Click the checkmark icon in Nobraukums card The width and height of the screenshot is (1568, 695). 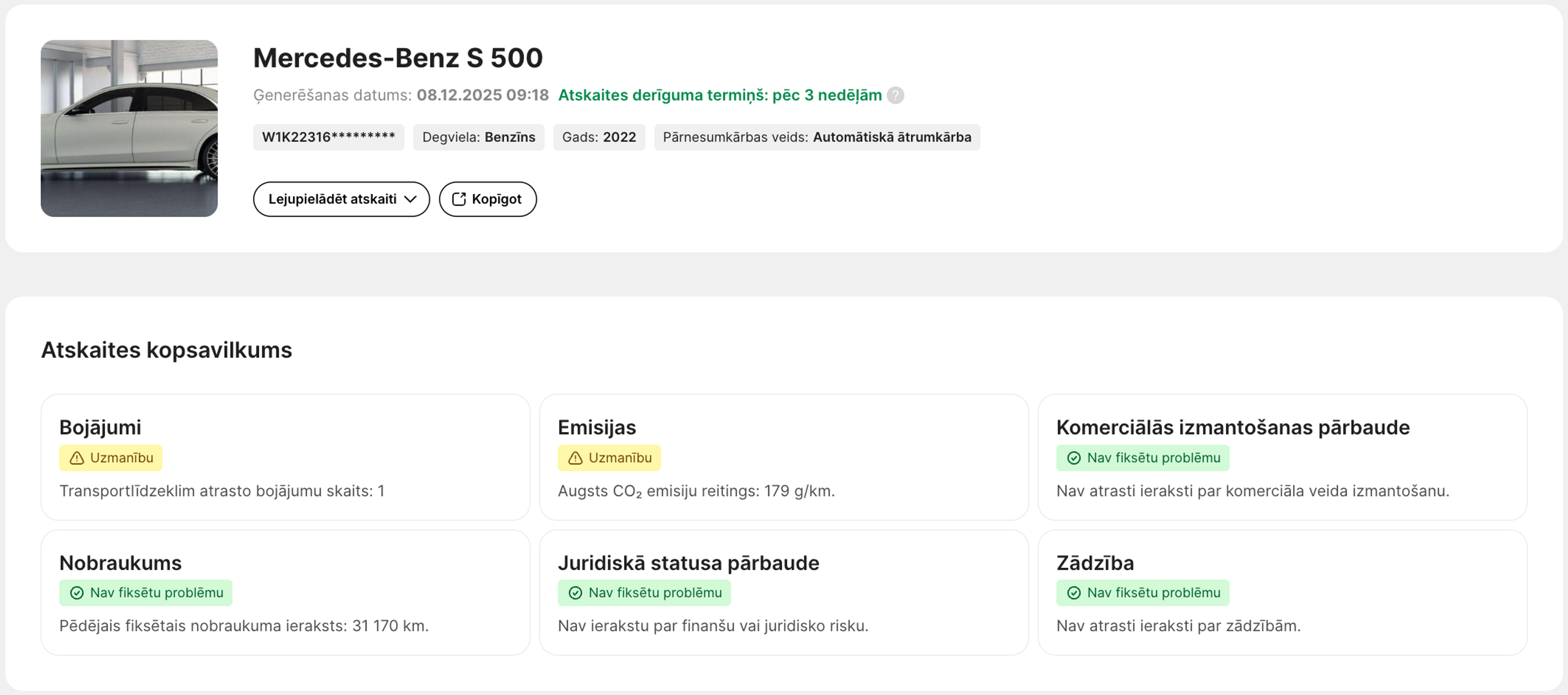coord(77,593)
